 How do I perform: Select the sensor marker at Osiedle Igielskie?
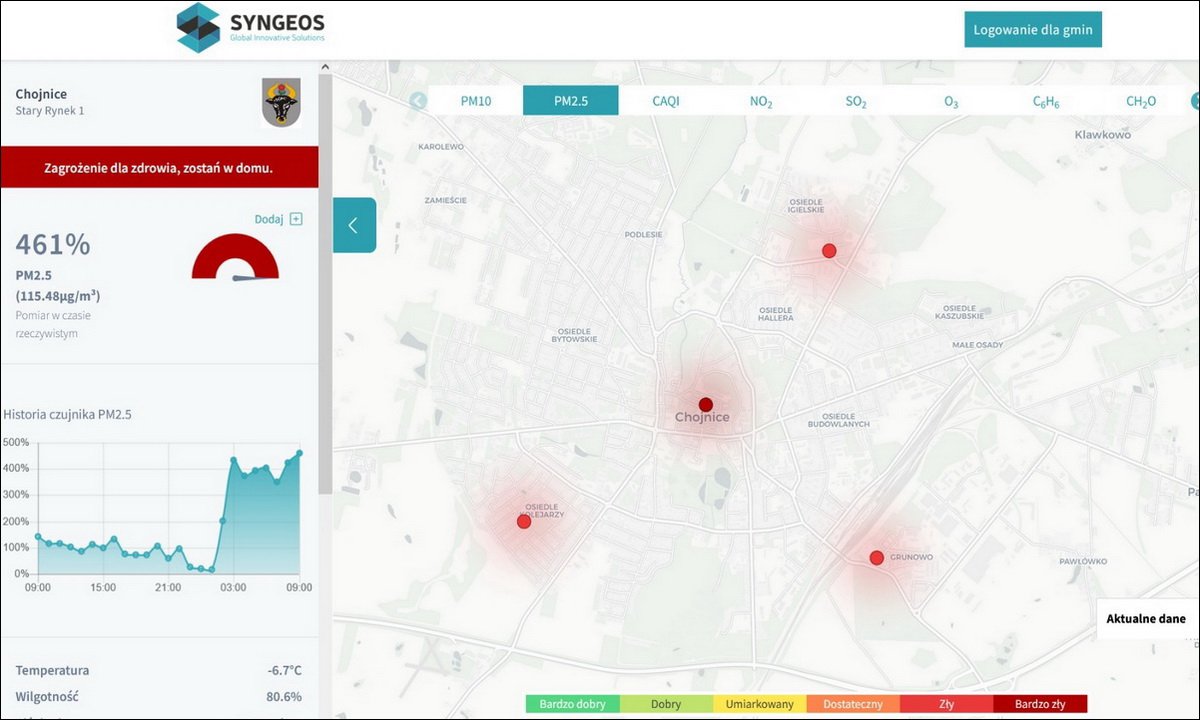coord(829,251)
